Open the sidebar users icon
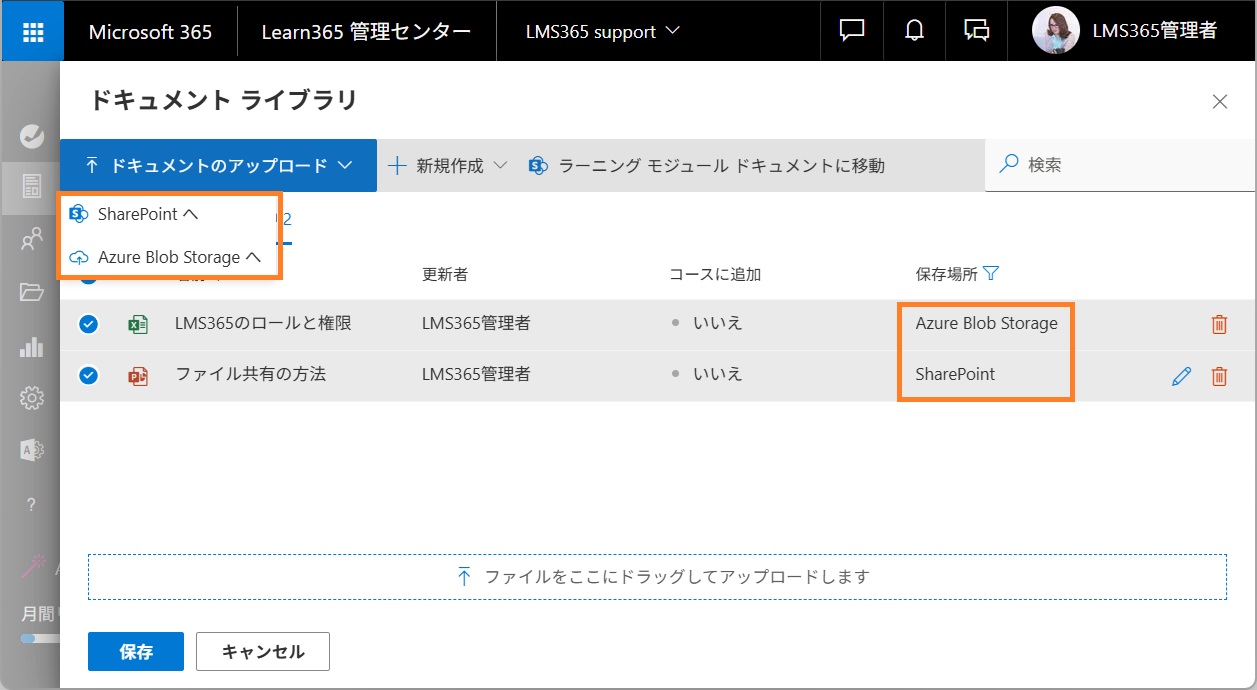This screenshot has height=690, width=1257. point(32,240)
